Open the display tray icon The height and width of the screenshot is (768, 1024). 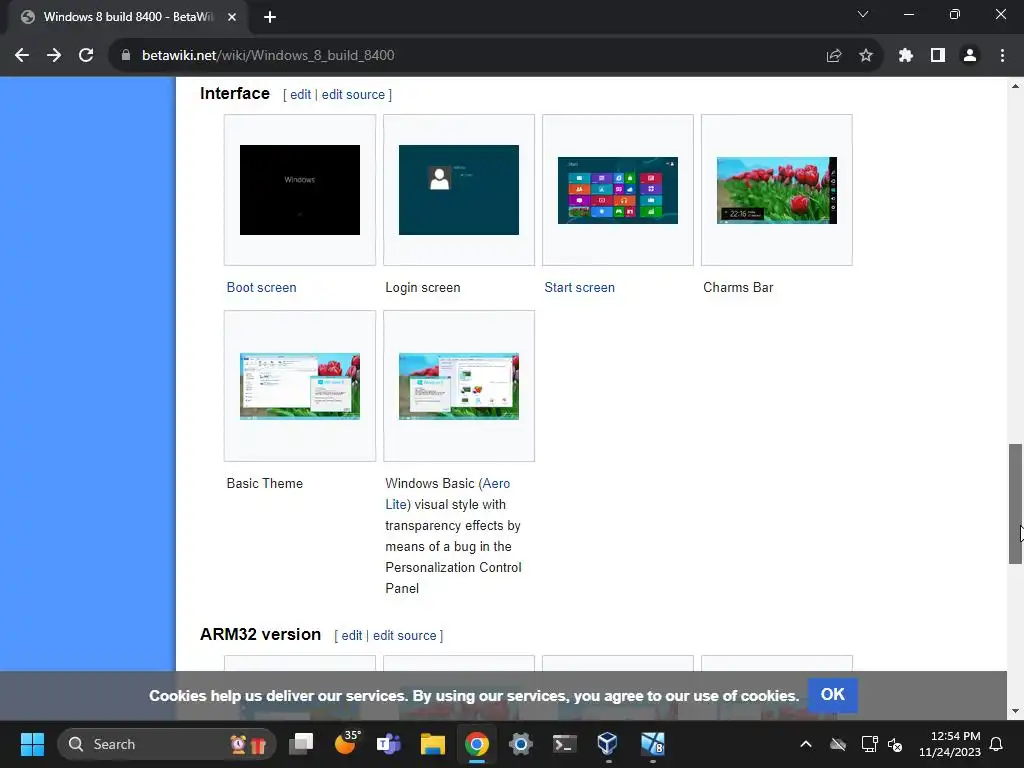tap(869, 744)
